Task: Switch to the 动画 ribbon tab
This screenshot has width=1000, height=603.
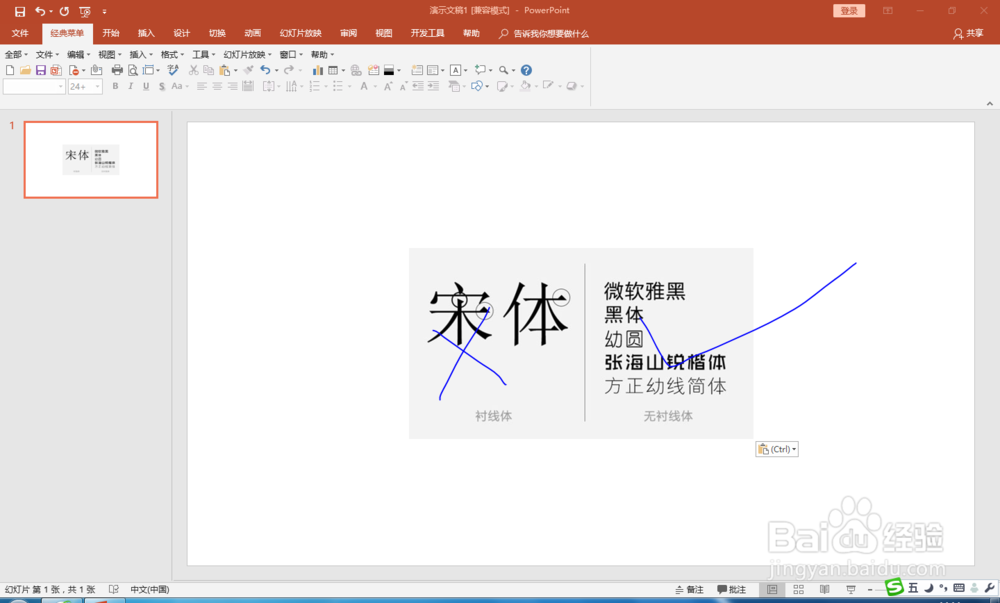Action: pos(253,33)
